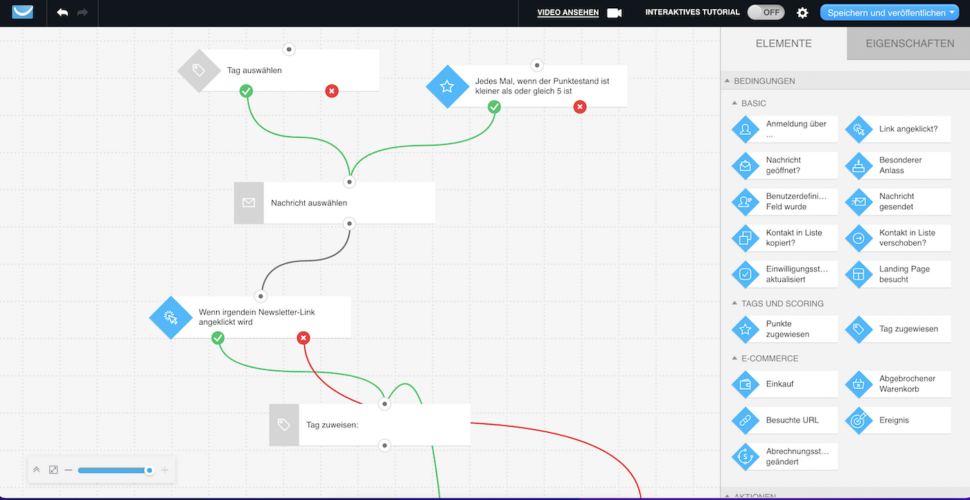This screenshot has height=500, width=970.
Task: Select the Link angeklickt? condition icon
Action: [859, 129]
